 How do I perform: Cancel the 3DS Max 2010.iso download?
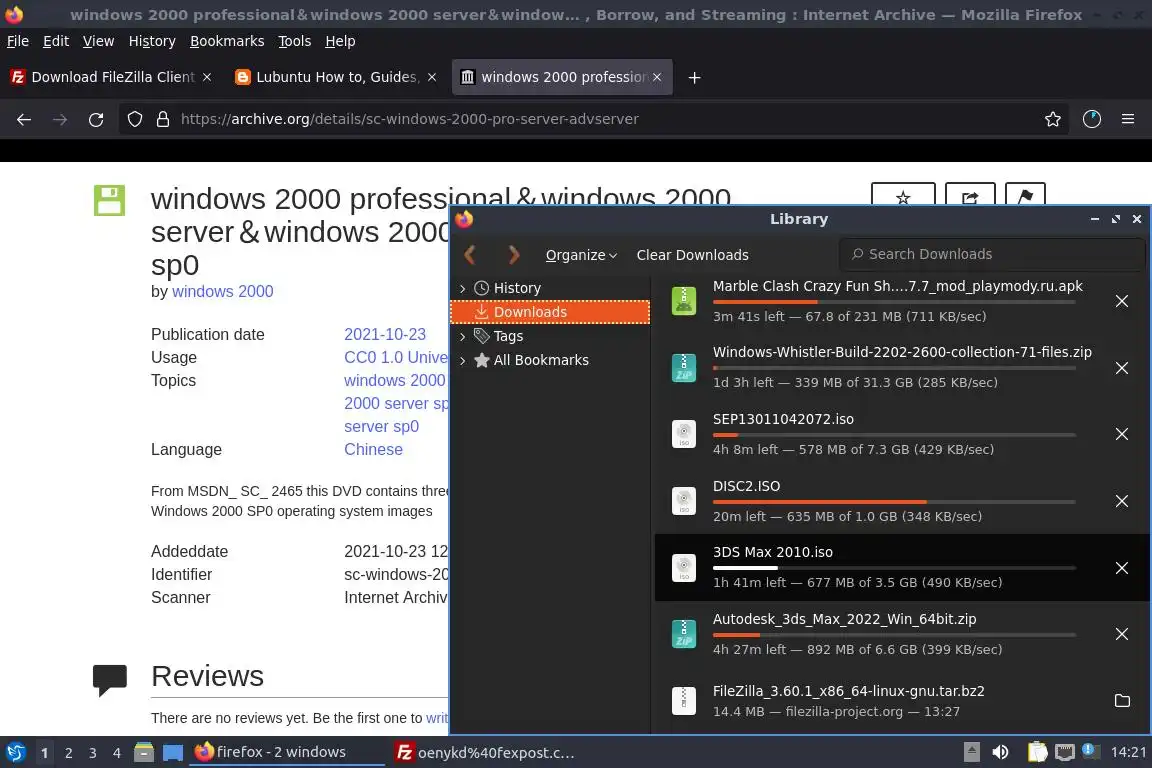(1122, 568)
